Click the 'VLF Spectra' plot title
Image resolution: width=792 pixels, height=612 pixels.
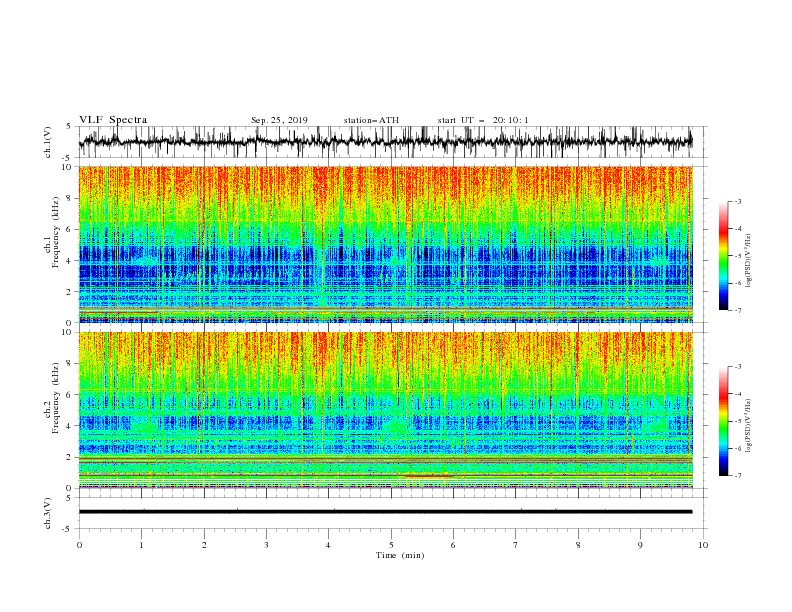(x=113, y=120)
